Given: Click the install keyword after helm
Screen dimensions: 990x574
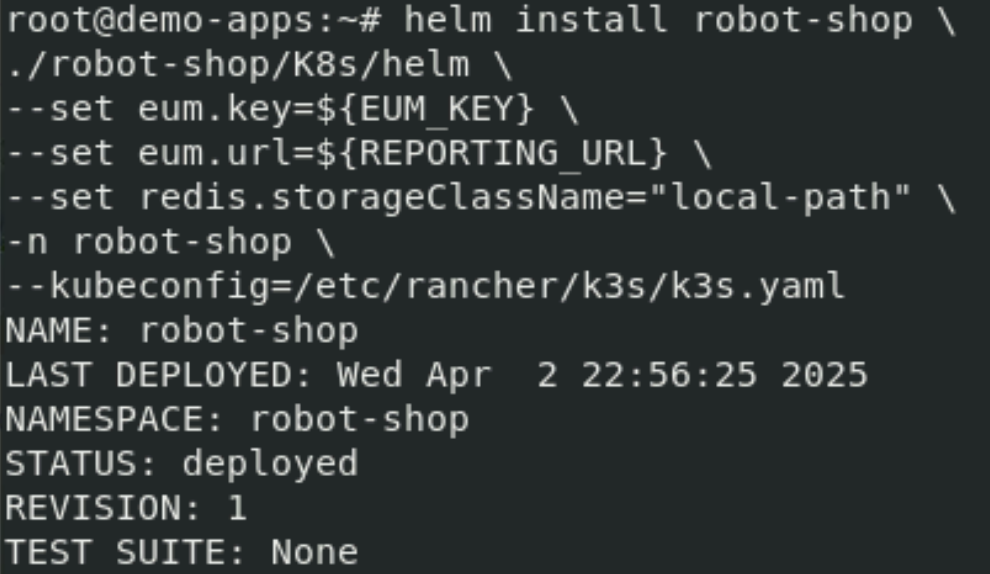Looking at the screenshot, I should 591,19.
